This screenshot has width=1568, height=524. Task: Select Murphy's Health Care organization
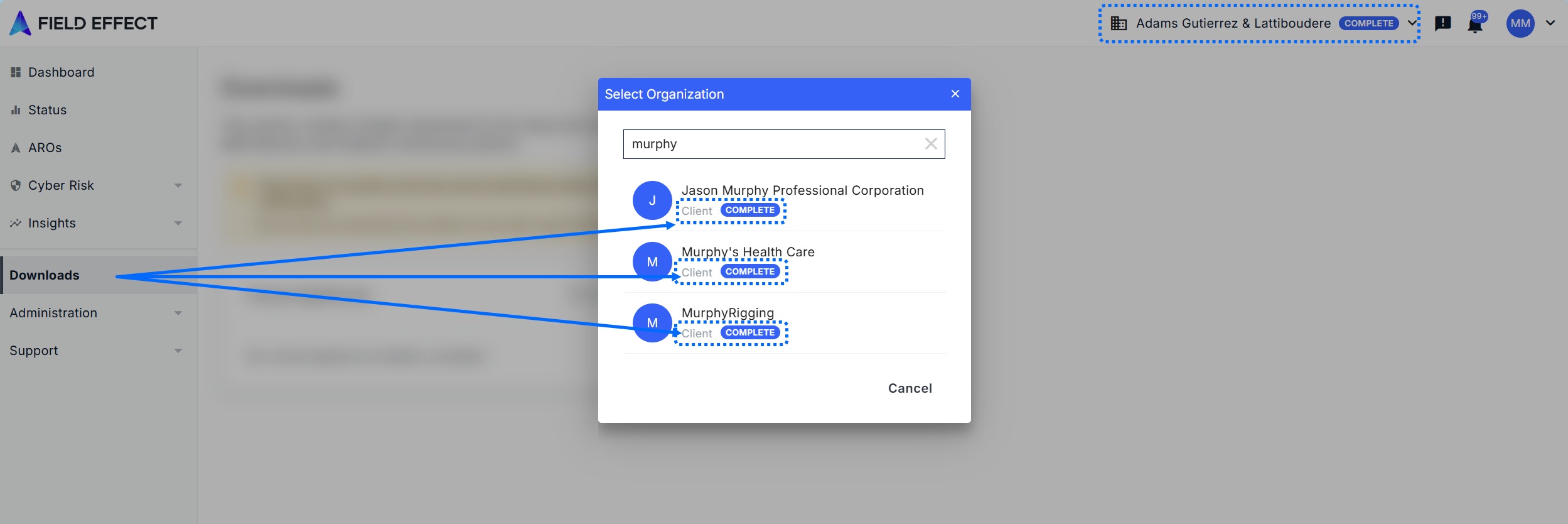785,262
